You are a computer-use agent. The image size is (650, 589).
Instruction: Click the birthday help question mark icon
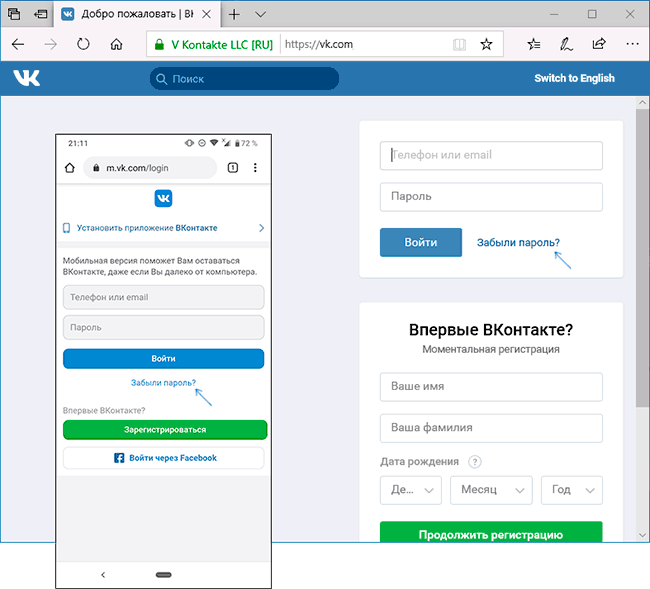tap(475, 461)
